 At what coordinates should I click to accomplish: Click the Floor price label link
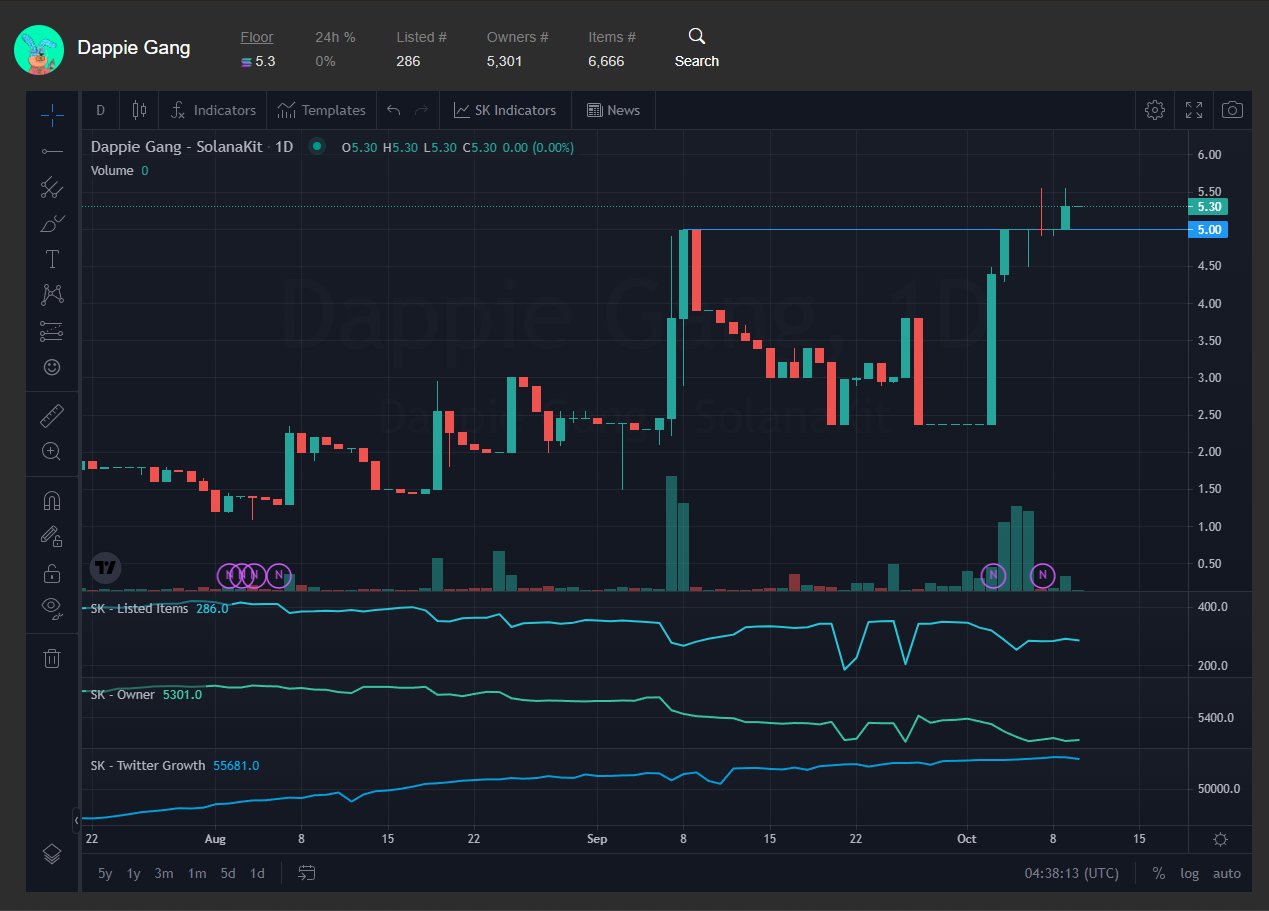point(257,37)
